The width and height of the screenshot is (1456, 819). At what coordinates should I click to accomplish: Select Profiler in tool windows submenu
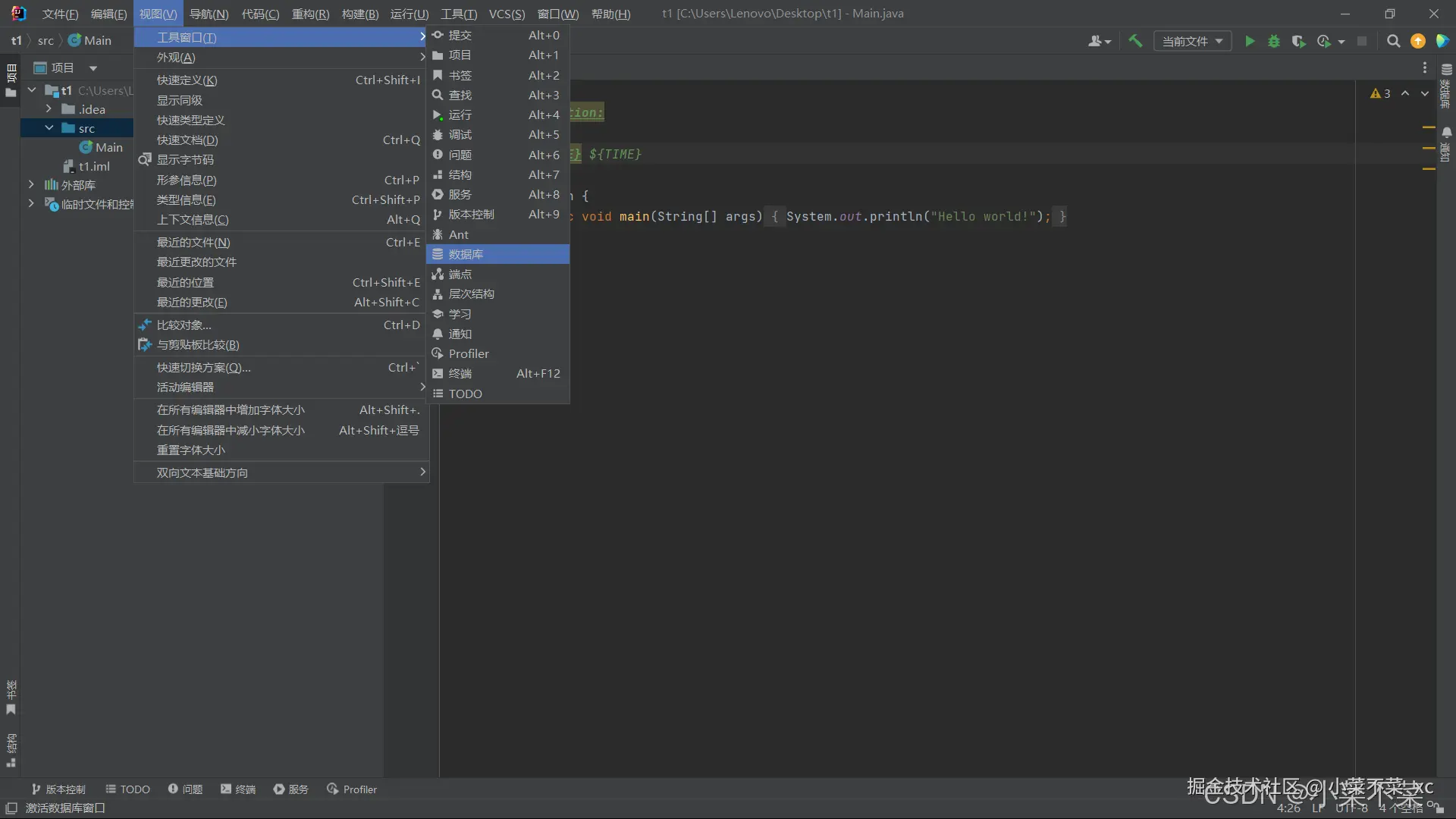click(469, 353)
